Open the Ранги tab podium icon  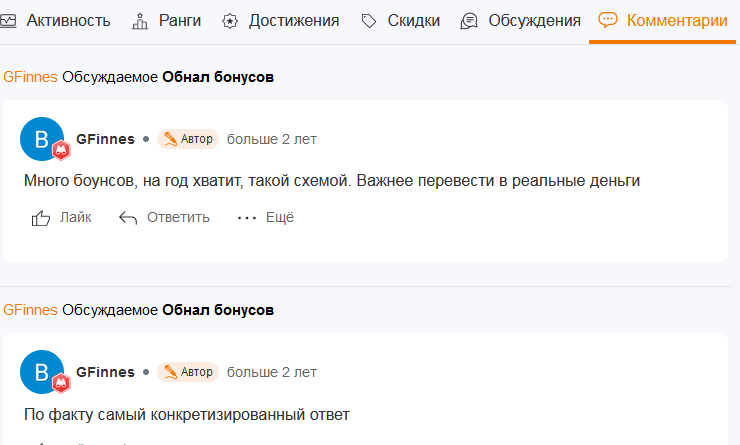pyautogui.click(x=140, y=21)
